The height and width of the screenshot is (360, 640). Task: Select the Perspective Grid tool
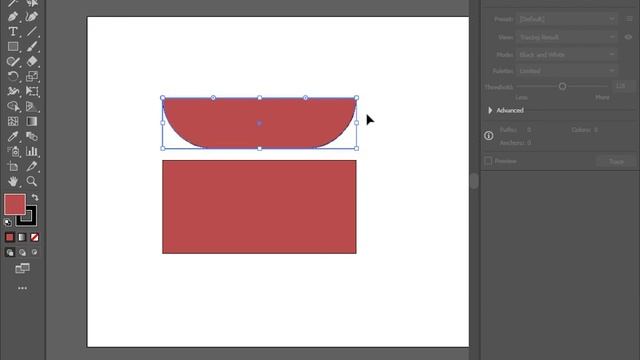pyautogui.click(x=31, y=107)
